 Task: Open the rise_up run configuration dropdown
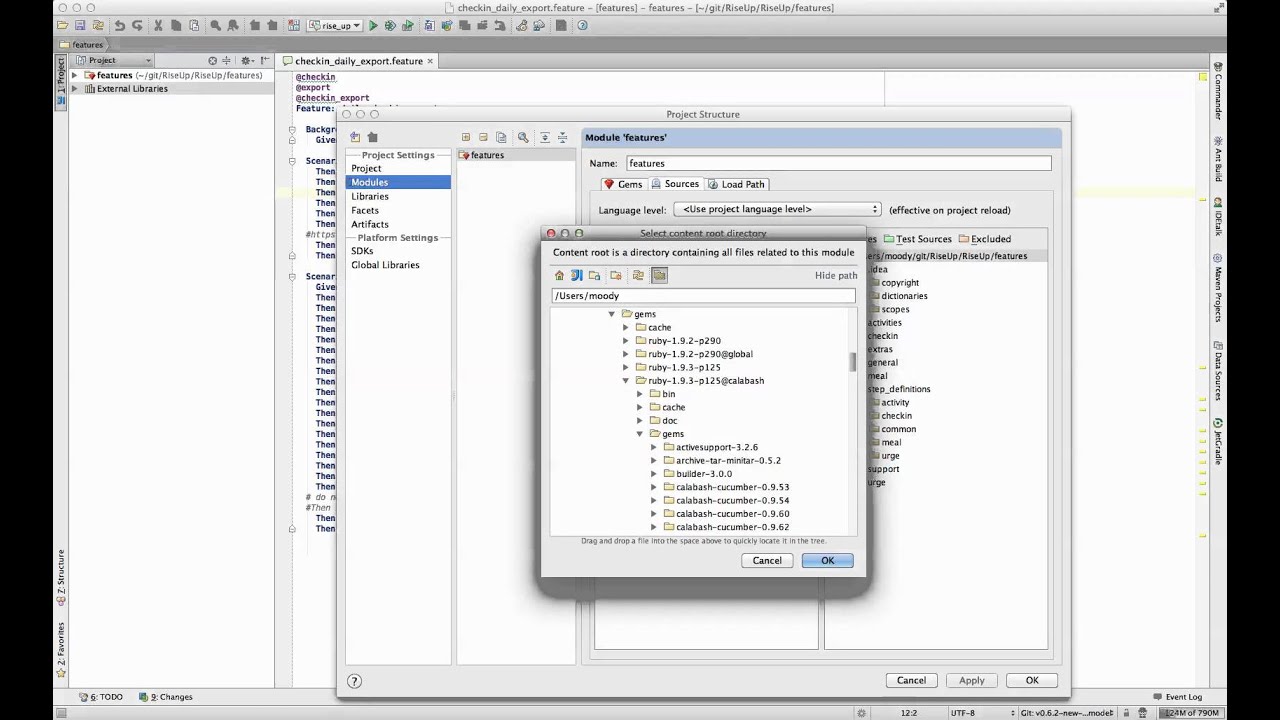click(334, 25)
